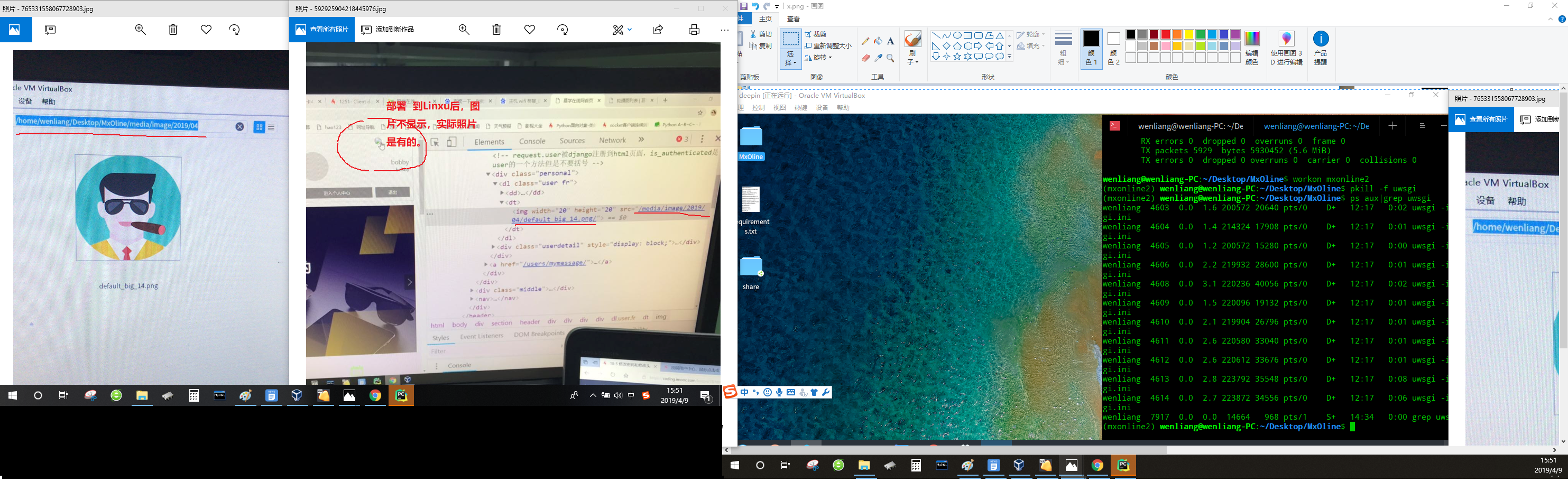The height and width of the screenshot is (481, 1568).
Task: Open more options ellipsis in Photos window
Action: (724, 30)
